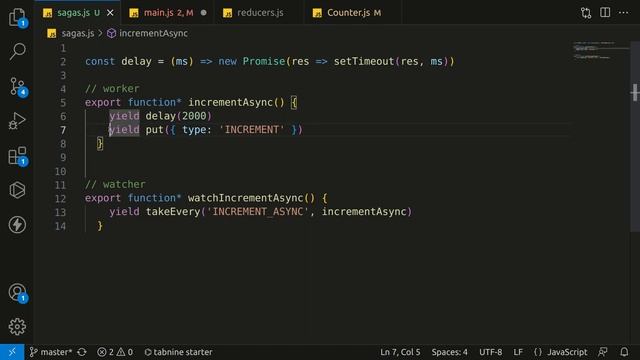The height and width of the screenshot is (360, 640).
Task: Click the incrementAsync function name on line 5
Action: click(x=230, y=102)
